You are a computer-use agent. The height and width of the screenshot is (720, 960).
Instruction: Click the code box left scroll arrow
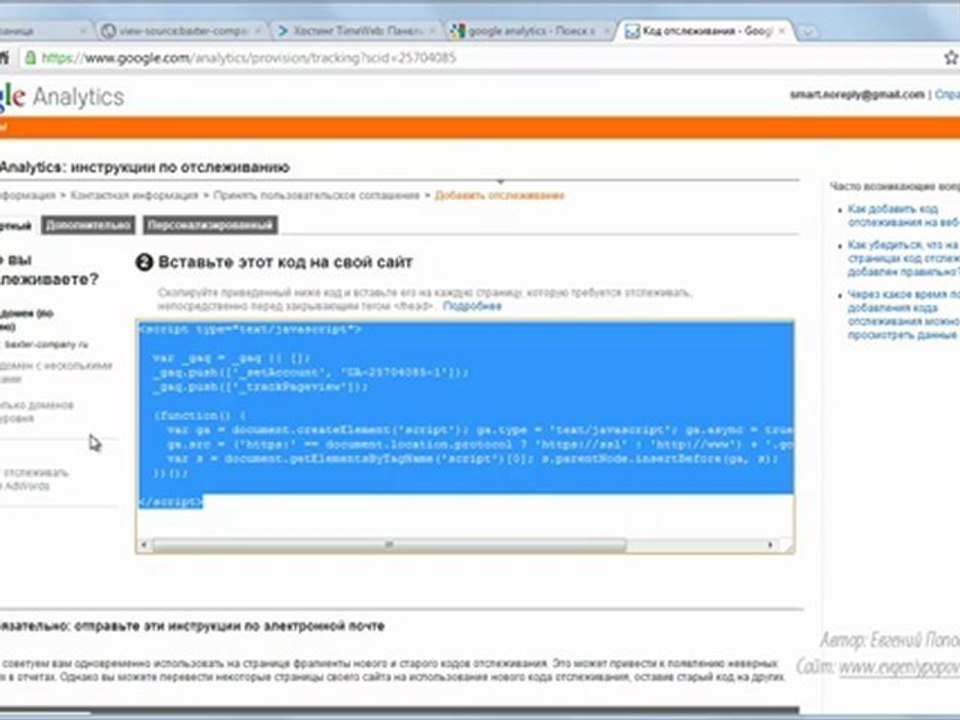pyautogui.click(x=144, y=544)
